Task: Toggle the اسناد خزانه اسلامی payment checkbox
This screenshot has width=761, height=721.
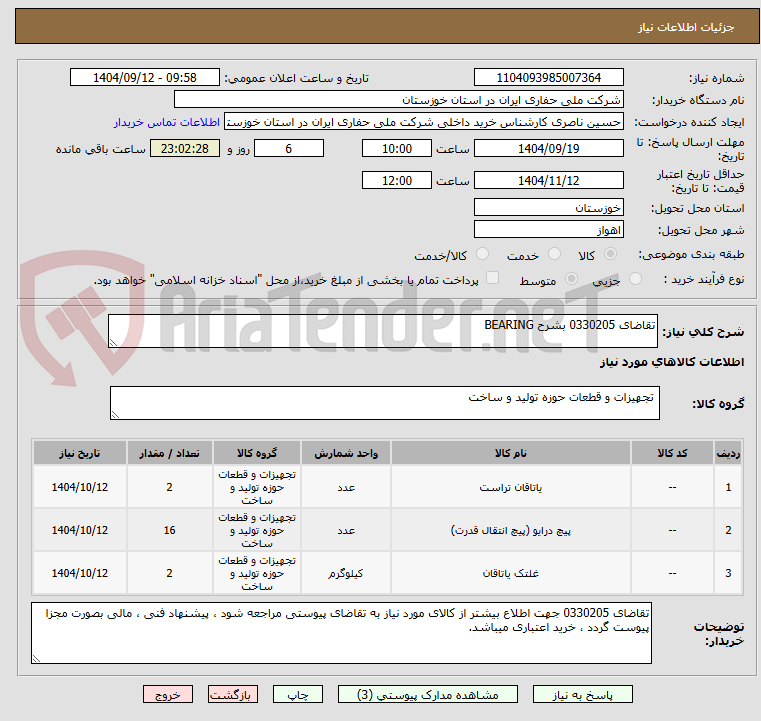Action: click(x=493, y=278)
